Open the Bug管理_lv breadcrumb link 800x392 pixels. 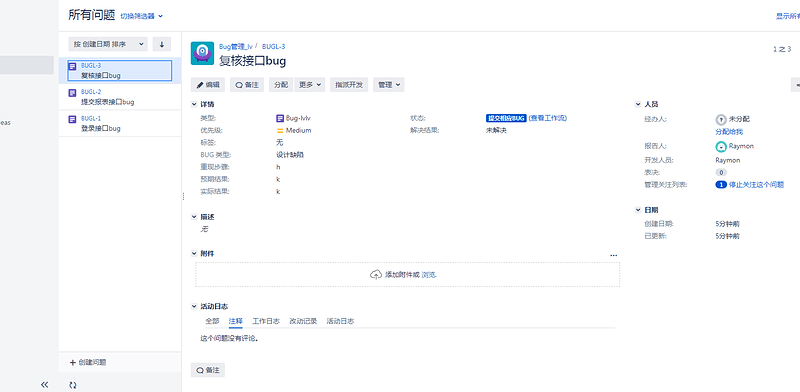click(x=236, y=46)
